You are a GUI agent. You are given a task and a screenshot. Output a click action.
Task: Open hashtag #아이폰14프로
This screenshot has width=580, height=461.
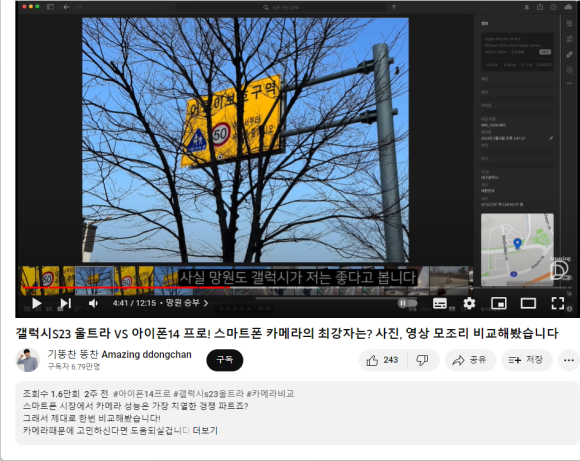click(x=142, y=393)
